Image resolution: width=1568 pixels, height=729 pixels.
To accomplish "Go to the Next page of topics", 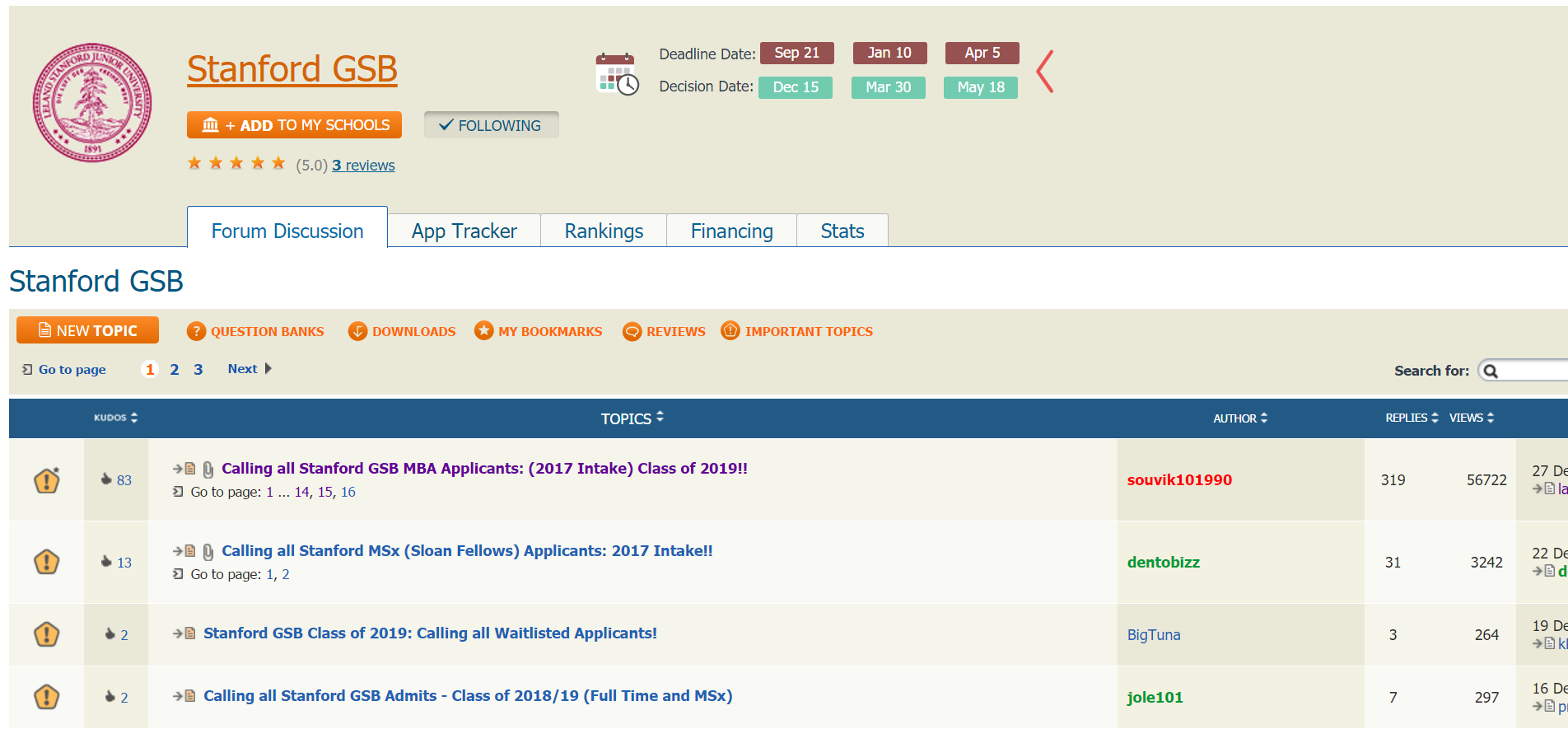I will [250, 368].
